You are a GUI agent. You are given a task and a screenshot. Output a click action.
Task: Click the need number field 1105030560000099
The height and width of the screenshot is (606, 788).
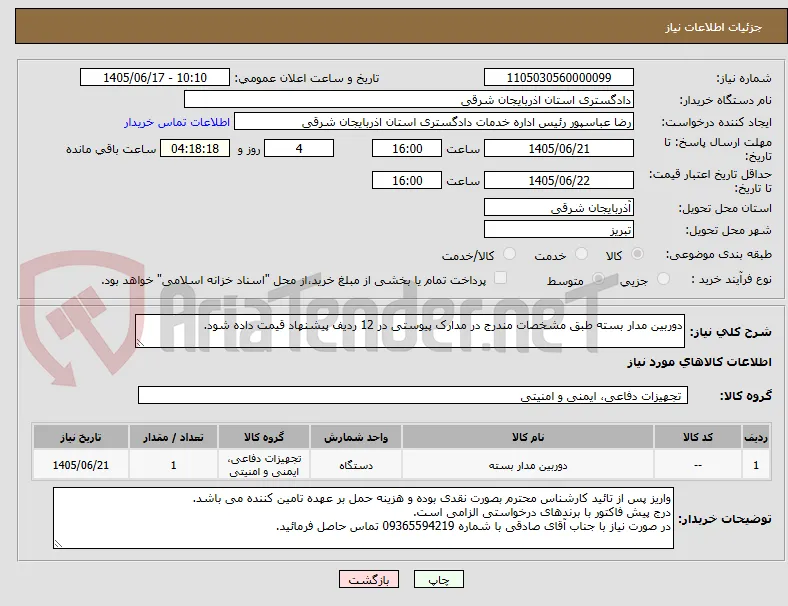558,78
